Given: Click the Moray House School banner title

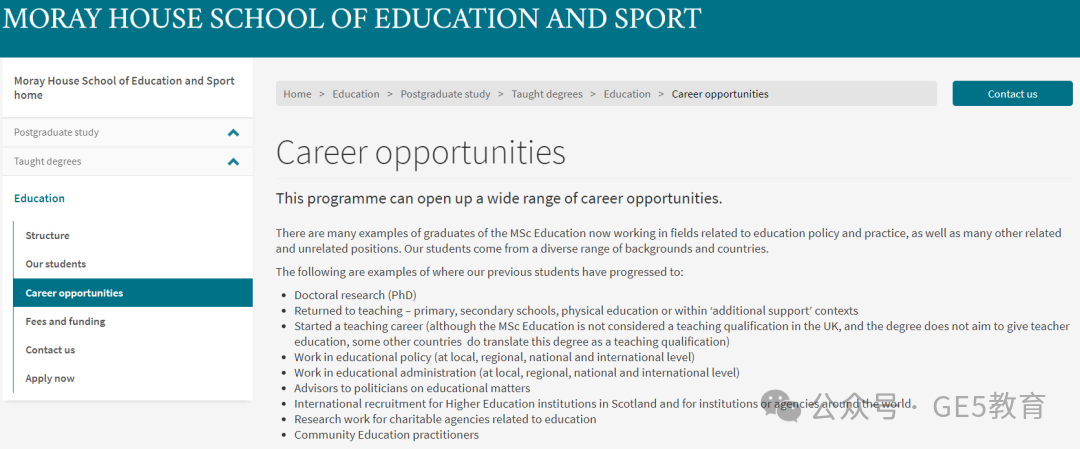Looking at the screenshot, I should point(352,18).
